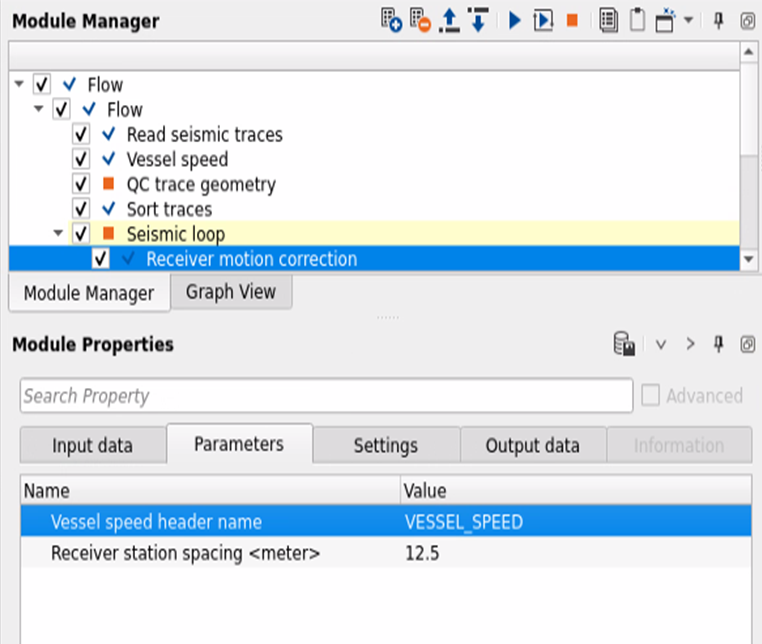762x644 pixels.
Task: Collapse the Seismic loop tree node
Action: pos(58,234)
